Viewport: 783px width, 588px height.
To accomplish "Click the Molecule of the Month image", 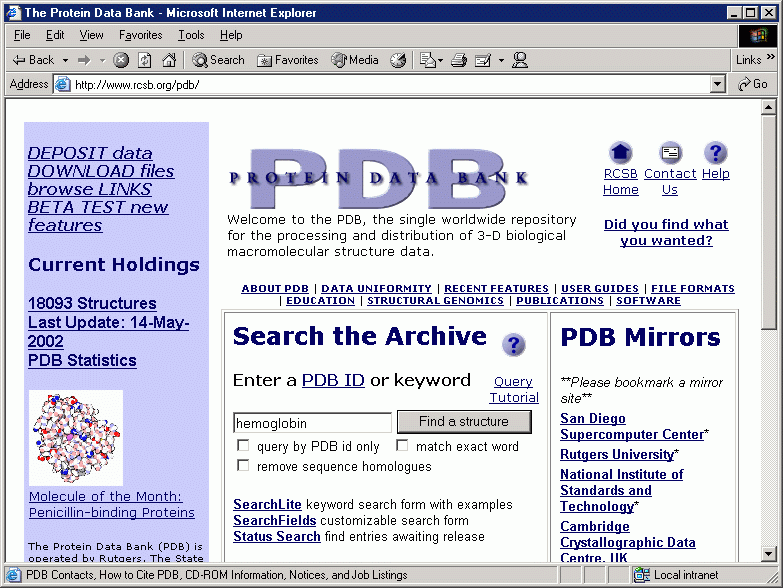I will (x=76, y=438).
